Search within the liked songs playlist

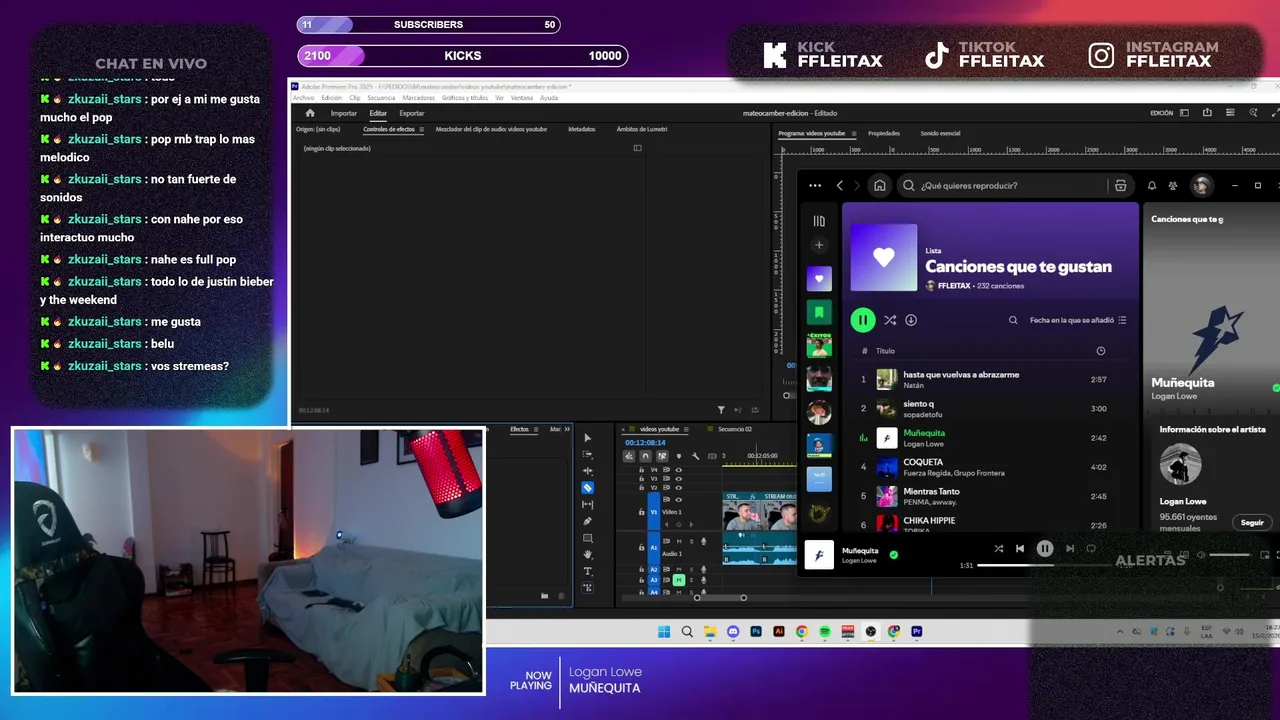click(x=1013, y=320)
